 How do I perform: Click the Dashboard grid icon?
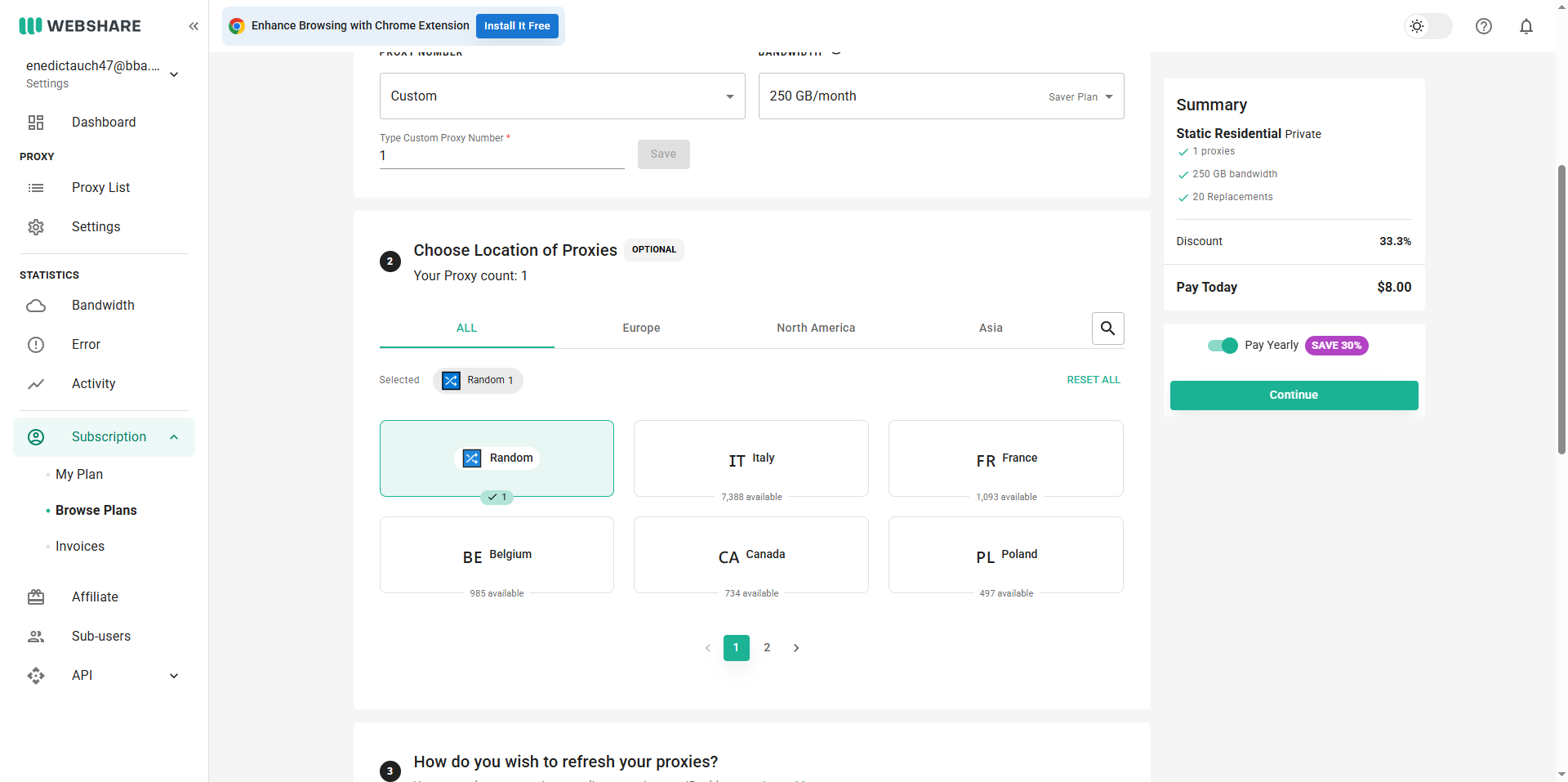pos(36,123)
